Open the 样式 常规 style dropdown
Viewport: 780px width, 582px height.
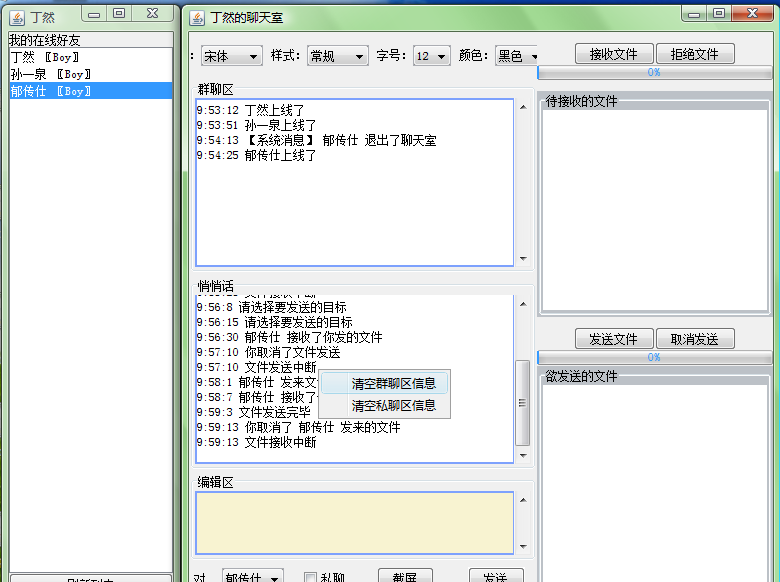(338, 56)
